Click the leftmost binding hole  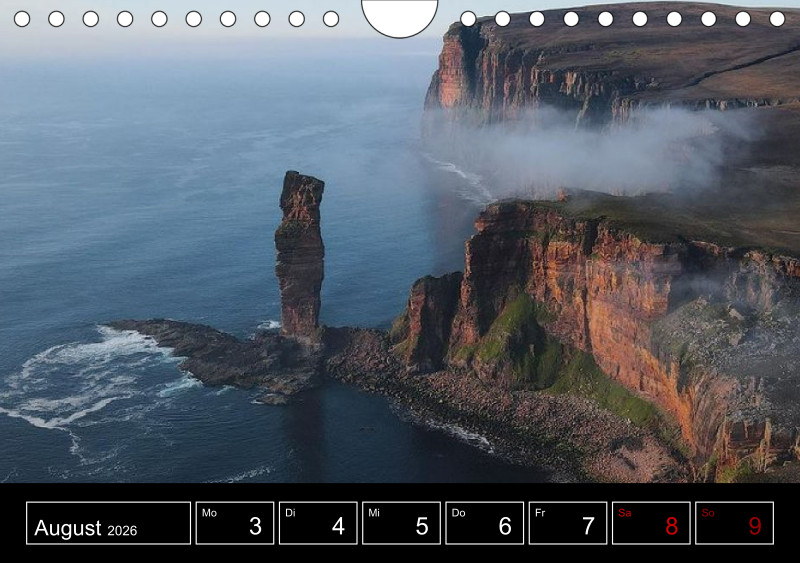[x=22, y=19]
